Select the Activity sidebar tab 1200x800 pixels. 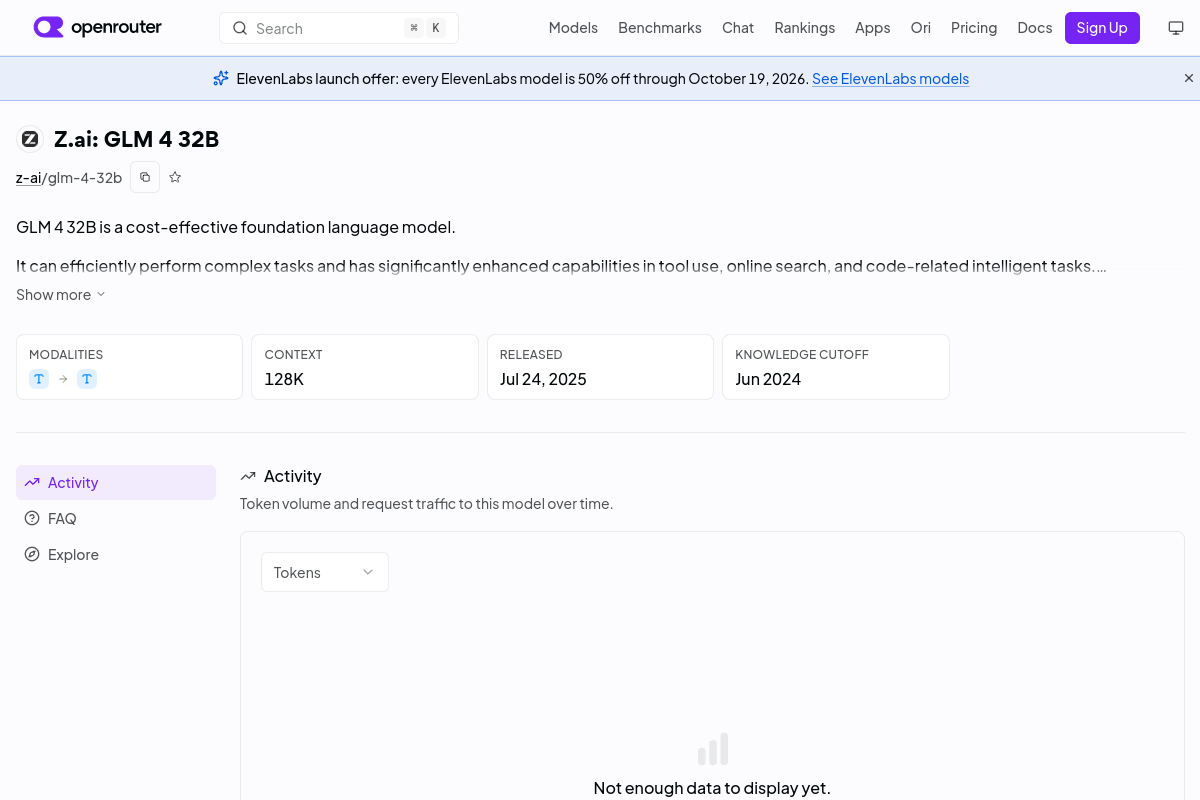116,482
